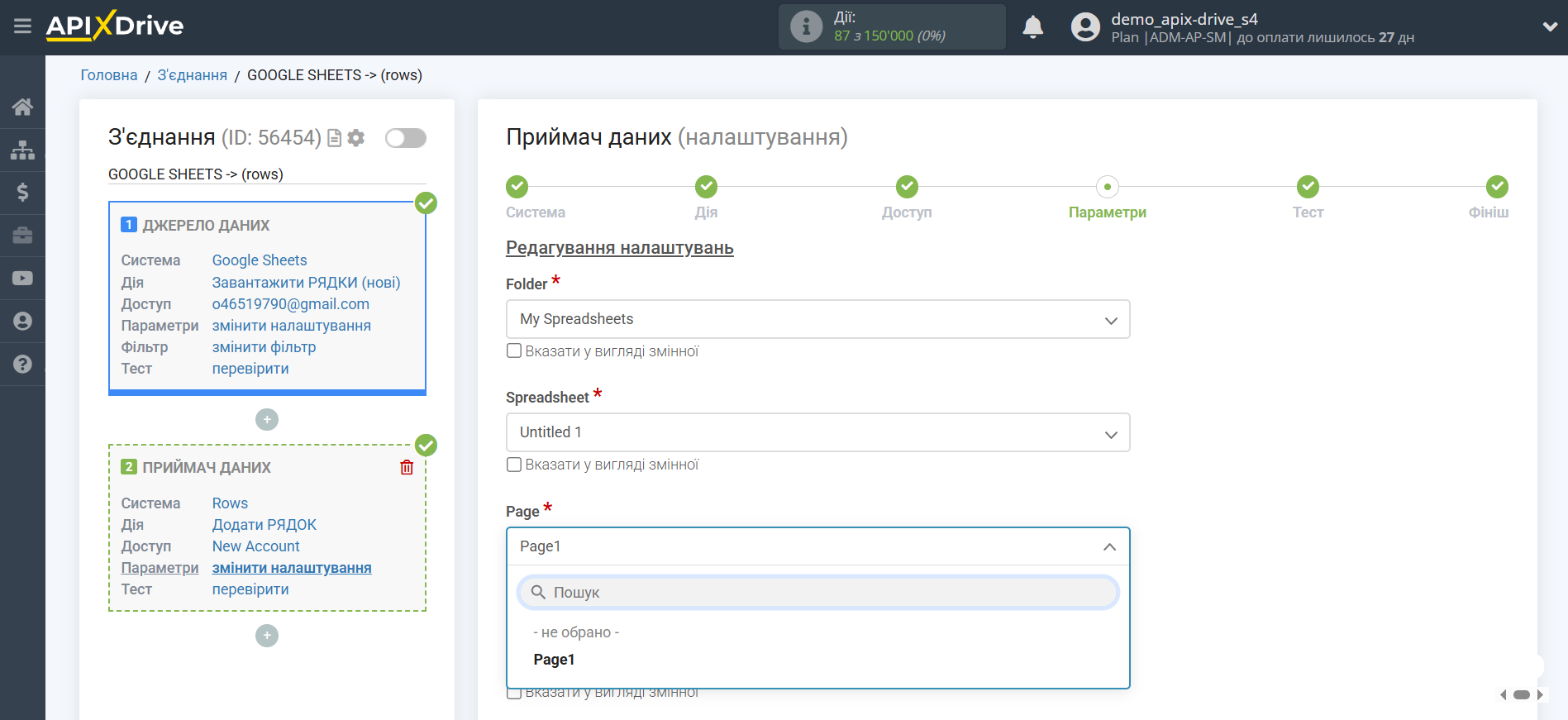Delete the data receiver with trash icon
The image size is (1568, 720).
pyautogui.click(x=407, y=467)
